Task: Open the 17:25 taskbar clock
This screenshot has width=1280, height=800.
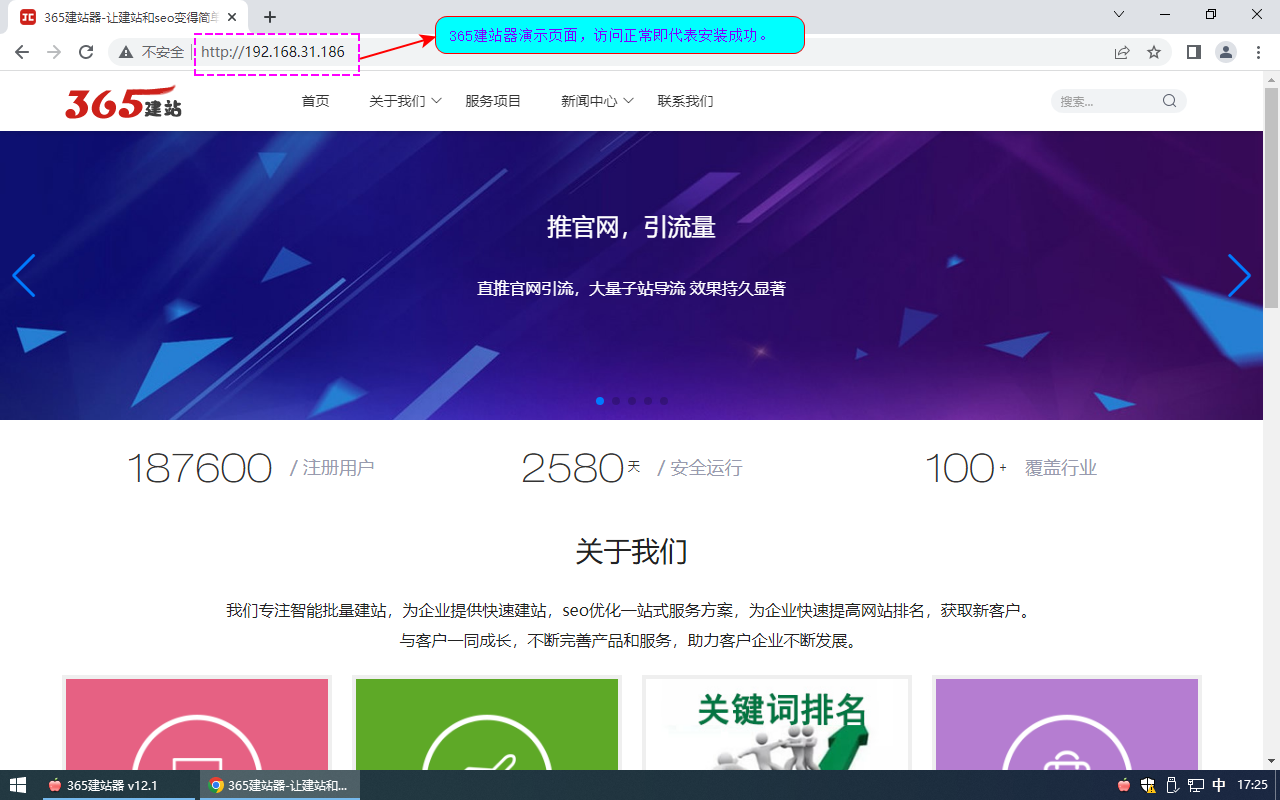Action: (x=1252, y=785)
